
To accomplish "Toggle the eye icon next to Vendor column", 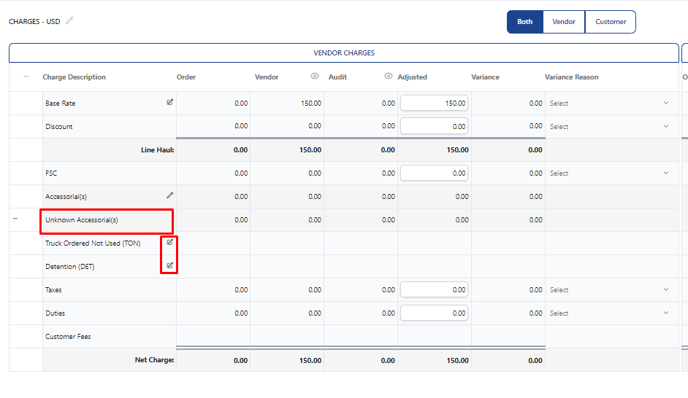I will (x=315, y=76).
